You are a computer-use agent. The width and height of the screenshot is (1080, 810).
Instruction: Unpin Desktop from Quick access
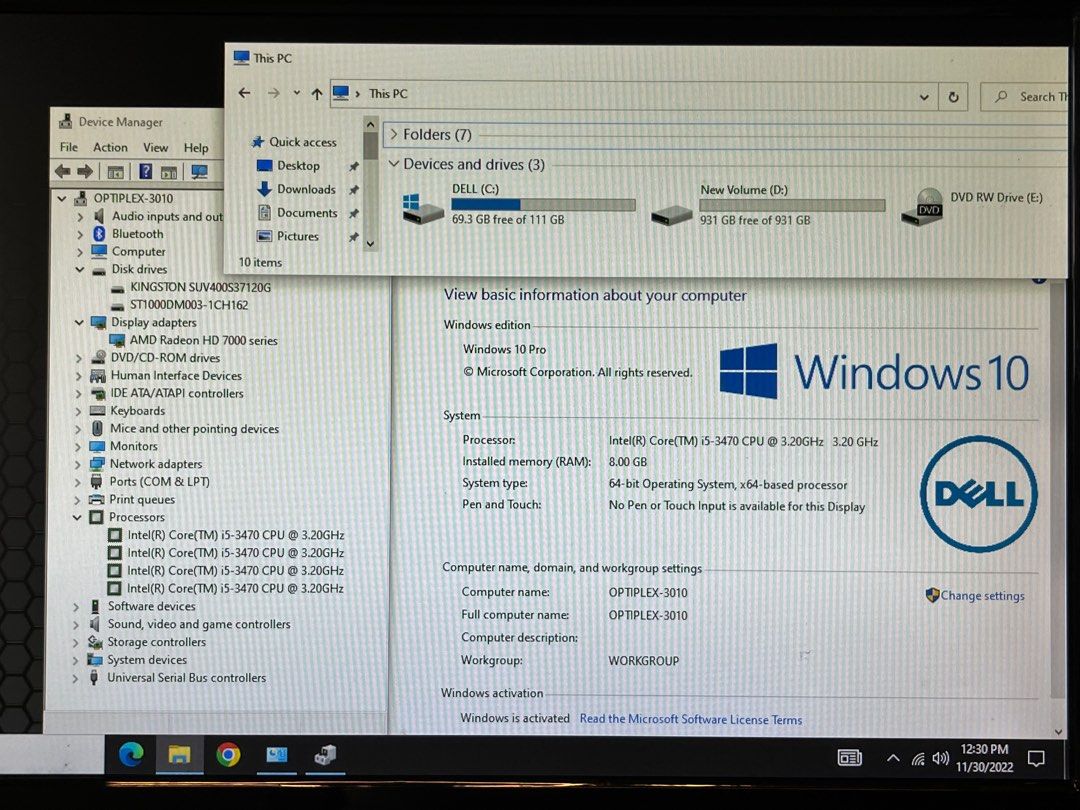tap(357, 165)
